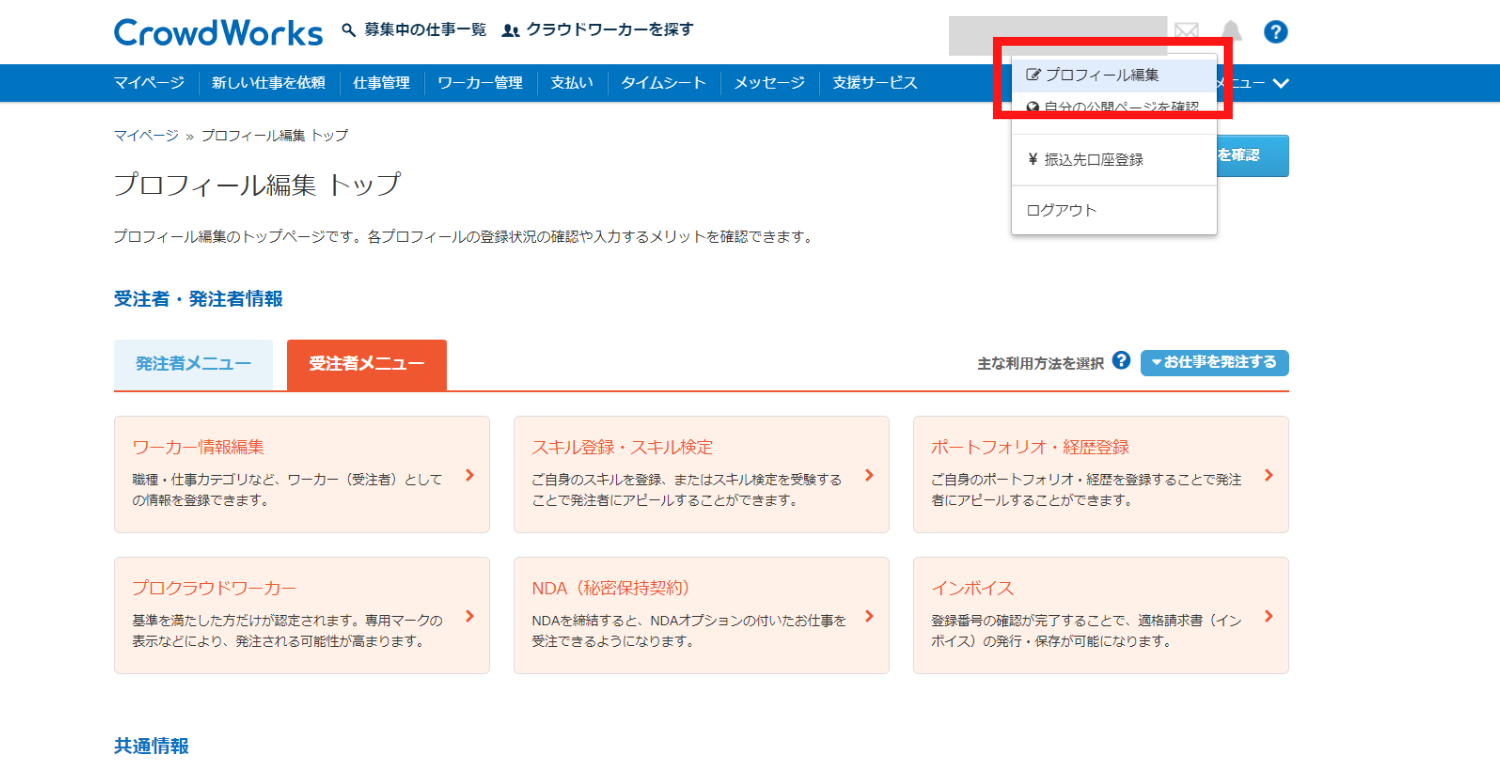Click help icon beside 主な利用方法を選択
Viewport: 1500px width, 780px height.
point(1121,361)
